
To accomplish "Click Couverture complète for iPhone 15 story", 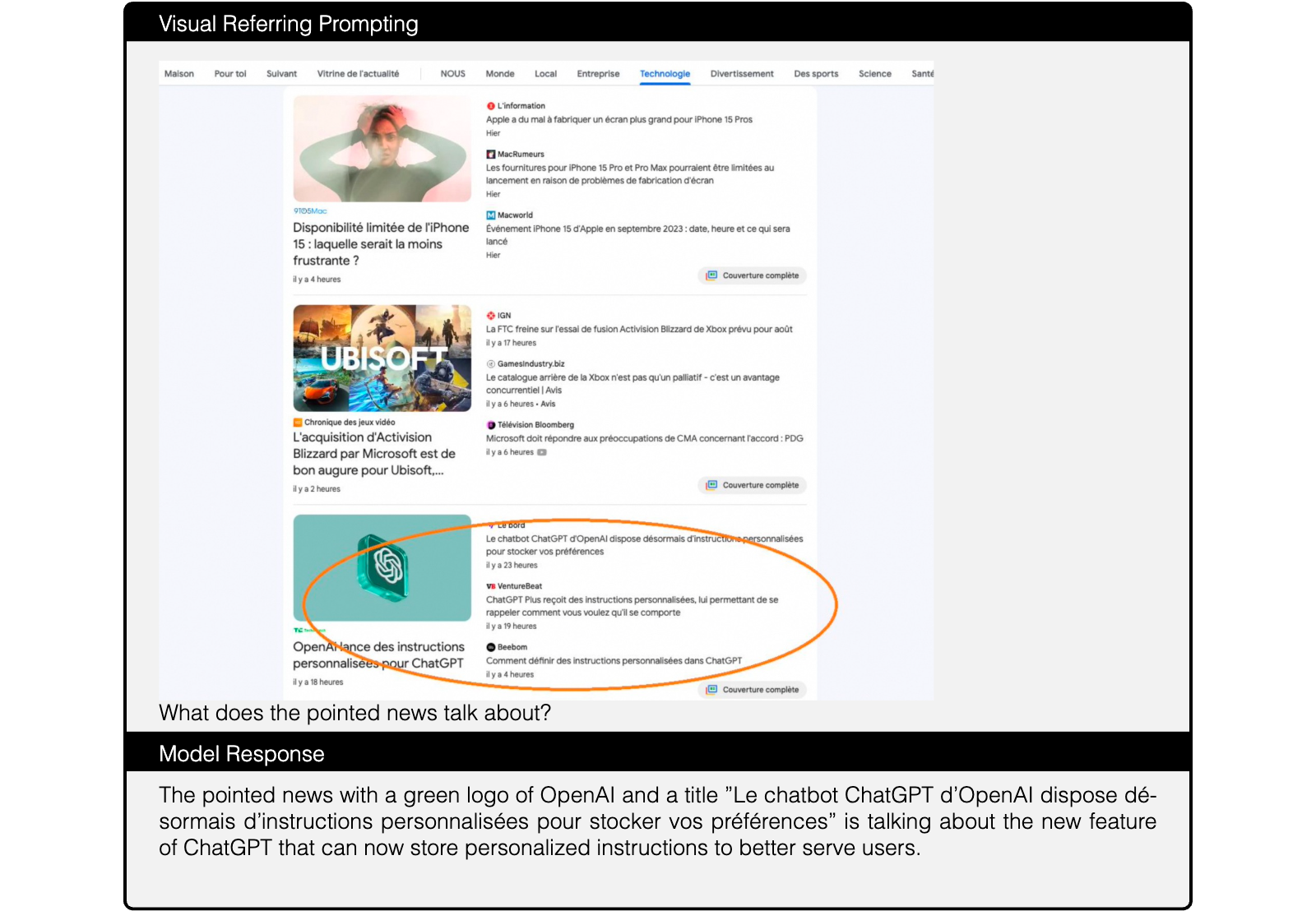I will (753, 275).
